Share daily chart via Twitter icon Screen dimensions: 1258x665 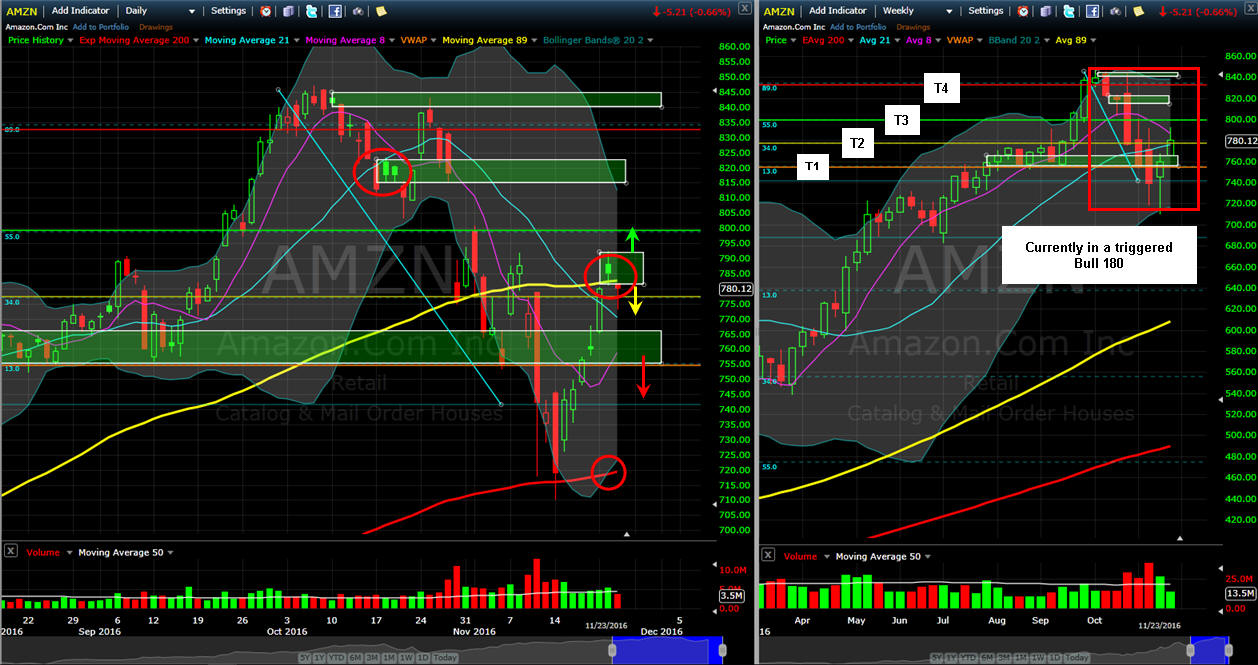[x=312, y=11]
